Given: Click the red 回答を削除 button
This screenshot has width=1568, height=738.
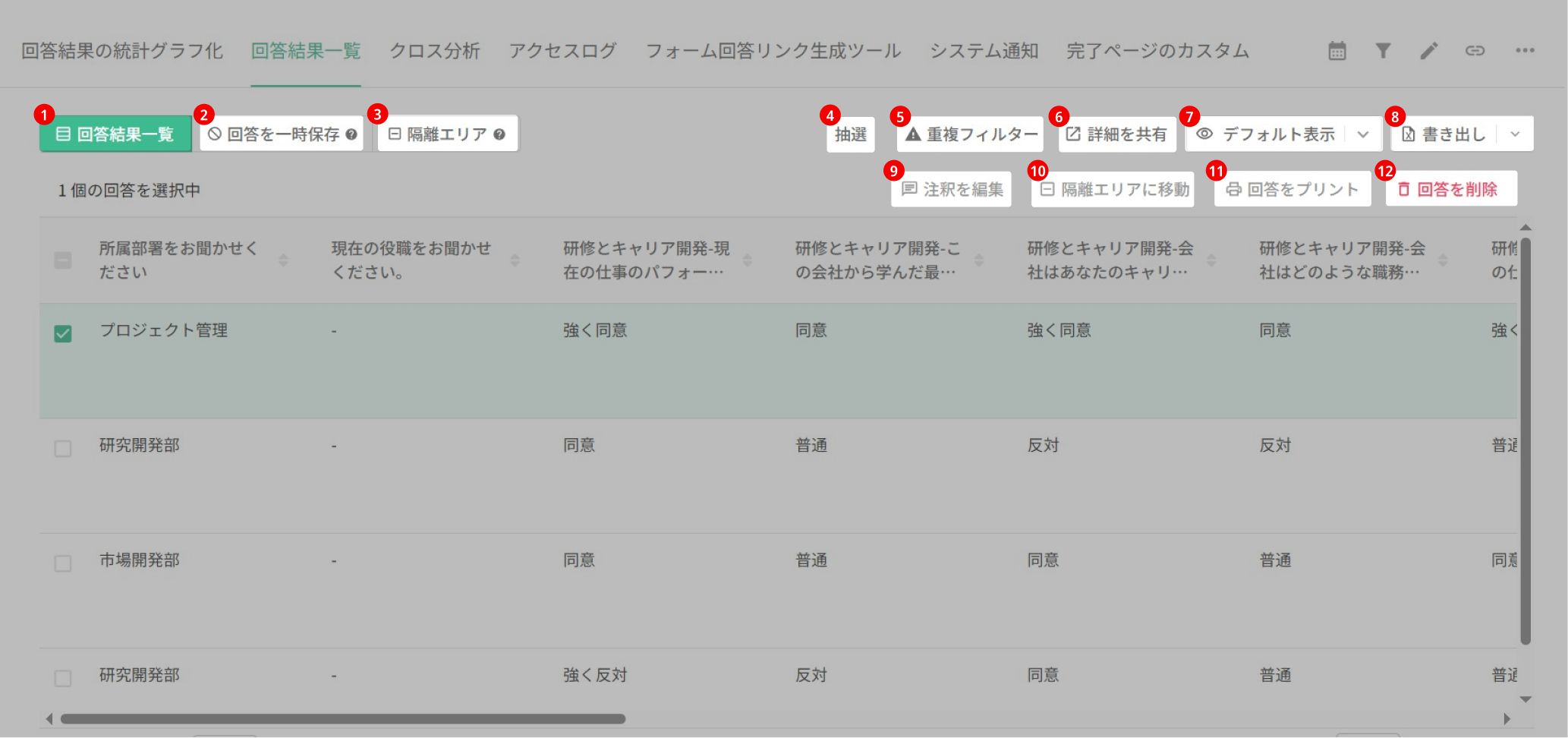Looking at the screenshot, I should [x=1451, y=189].
